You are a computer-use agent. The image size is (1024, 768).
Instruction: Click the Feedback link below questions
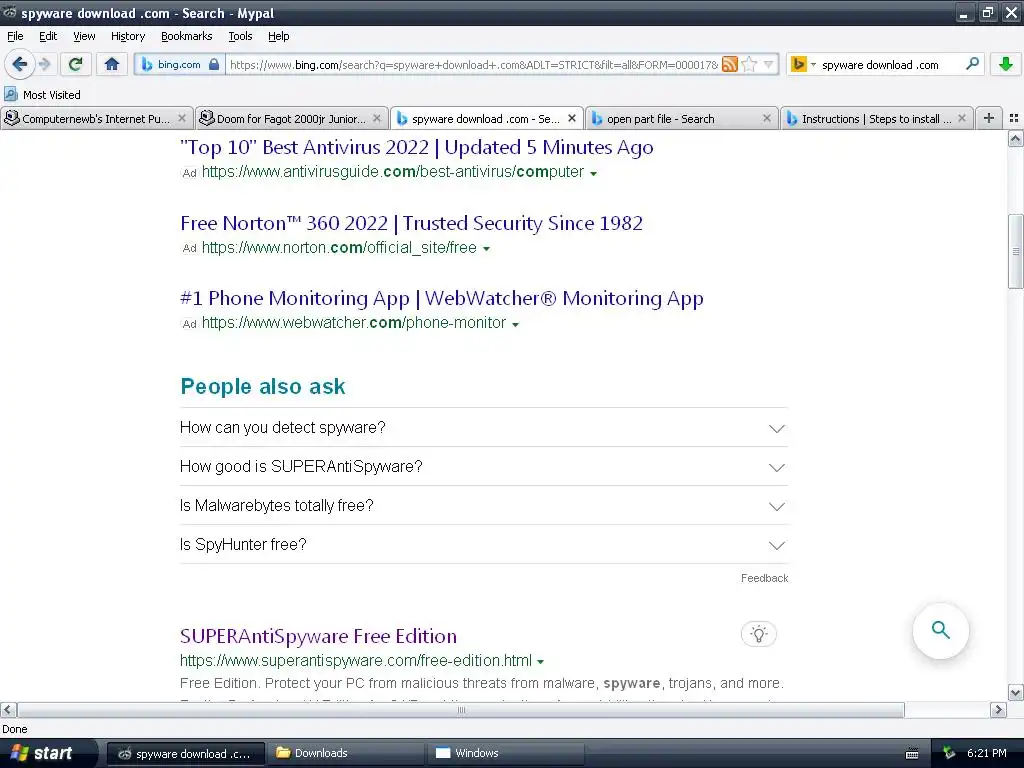pos(764,578)
